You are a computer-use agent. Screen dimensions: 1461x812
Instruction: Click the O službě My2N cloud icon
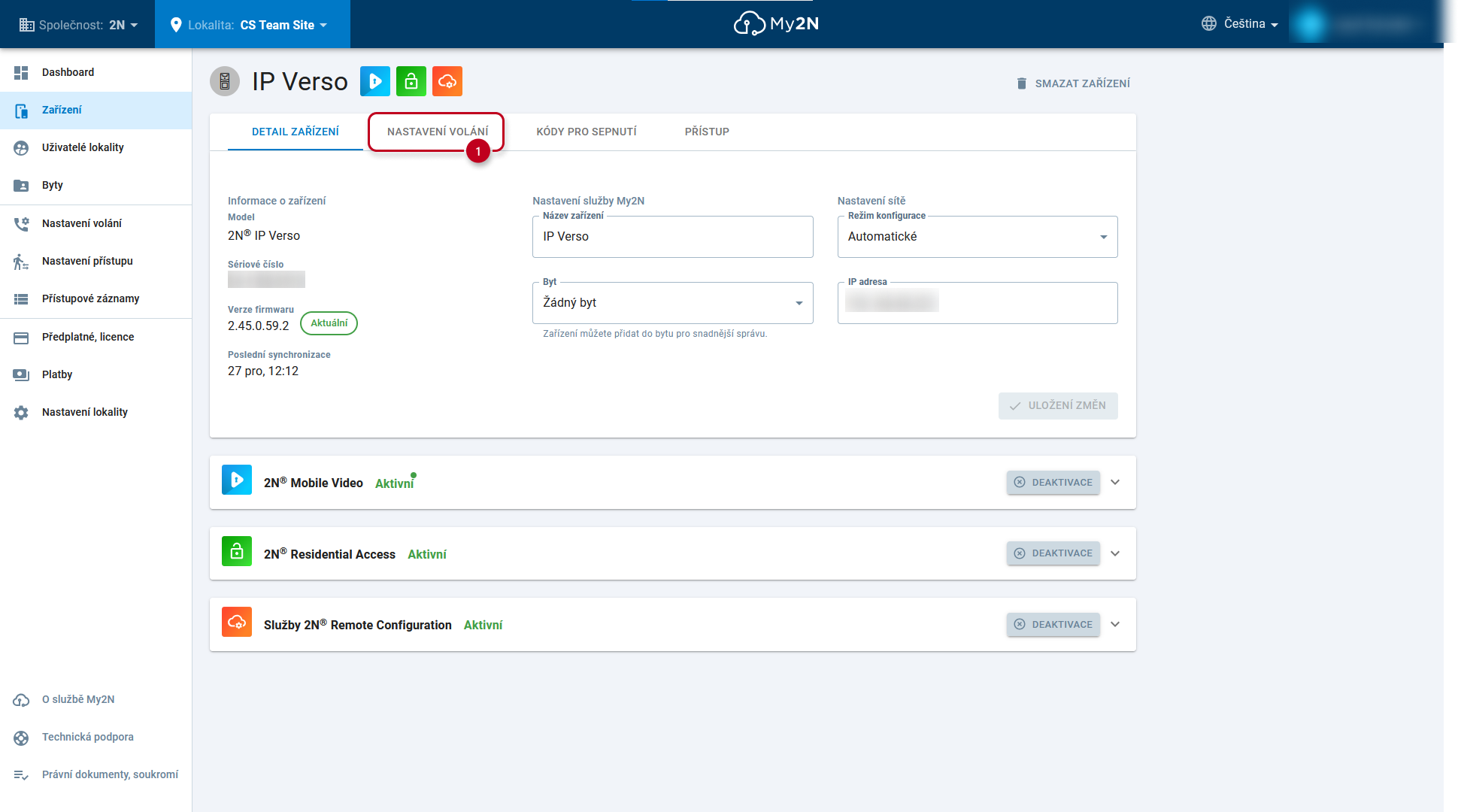click(x=21, y=700)
